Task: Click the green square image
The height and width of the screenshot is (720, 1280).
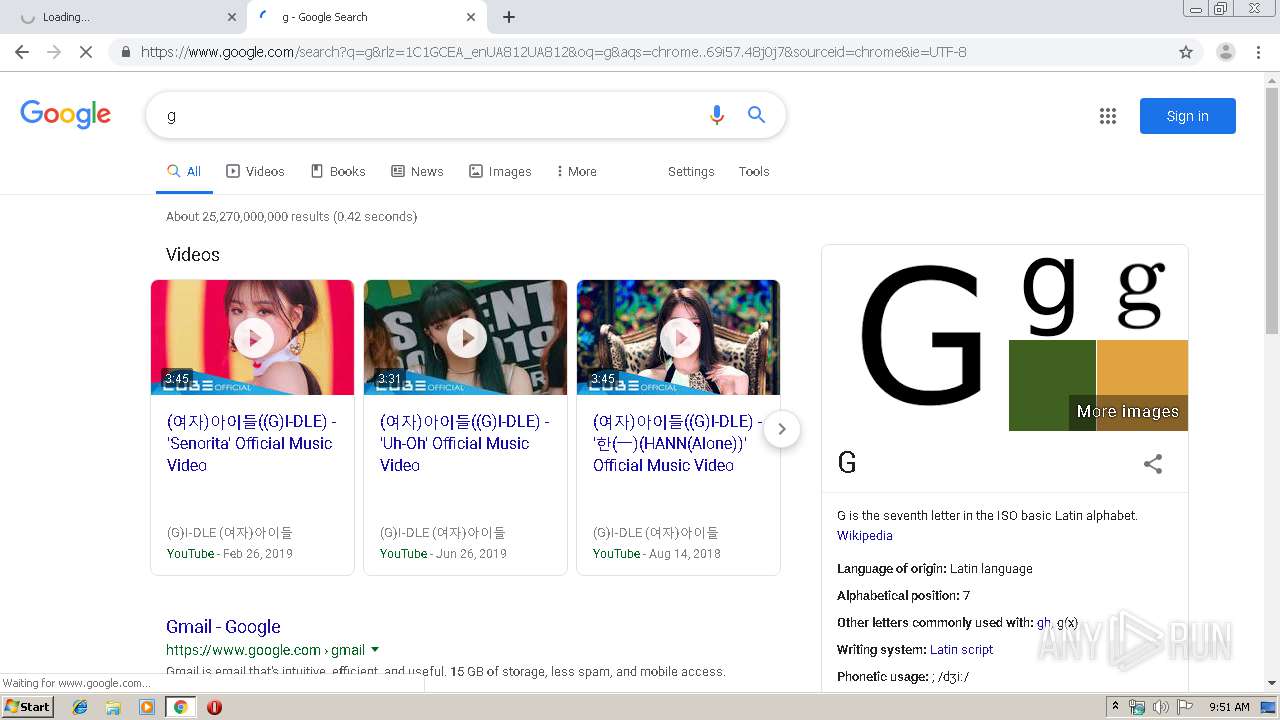Action: tap(1052, 385)
